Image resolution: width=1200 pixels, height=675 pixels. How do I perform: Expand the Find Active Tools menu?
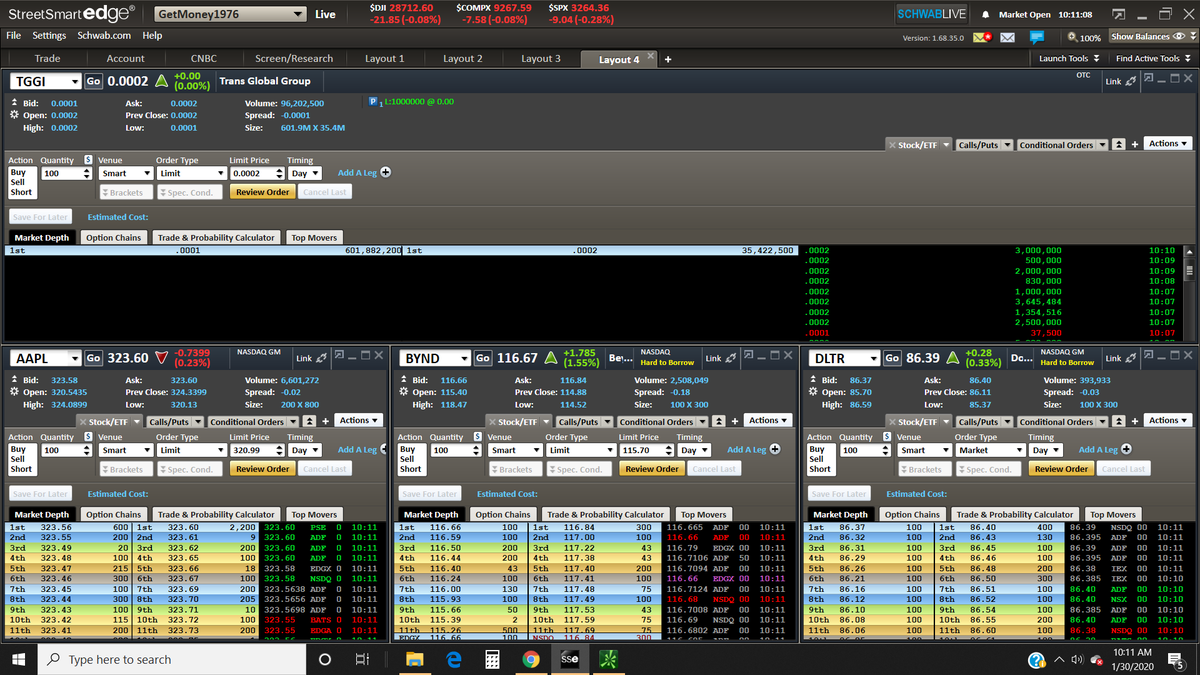(x=1153, y=59)
